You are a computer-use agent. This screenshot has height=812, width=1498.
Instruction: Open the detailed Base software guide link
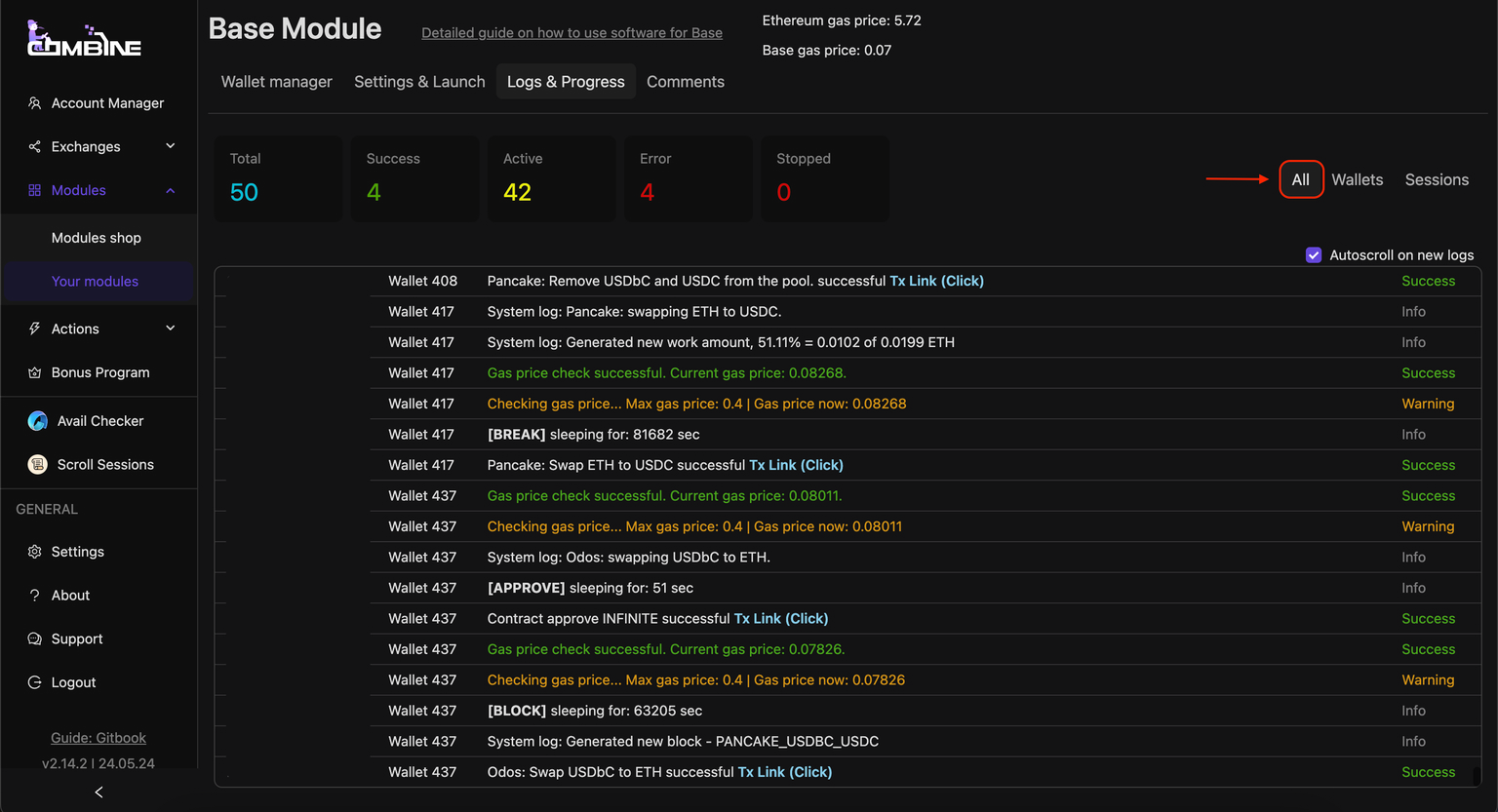pyautogui.click(x=572, y=33)
